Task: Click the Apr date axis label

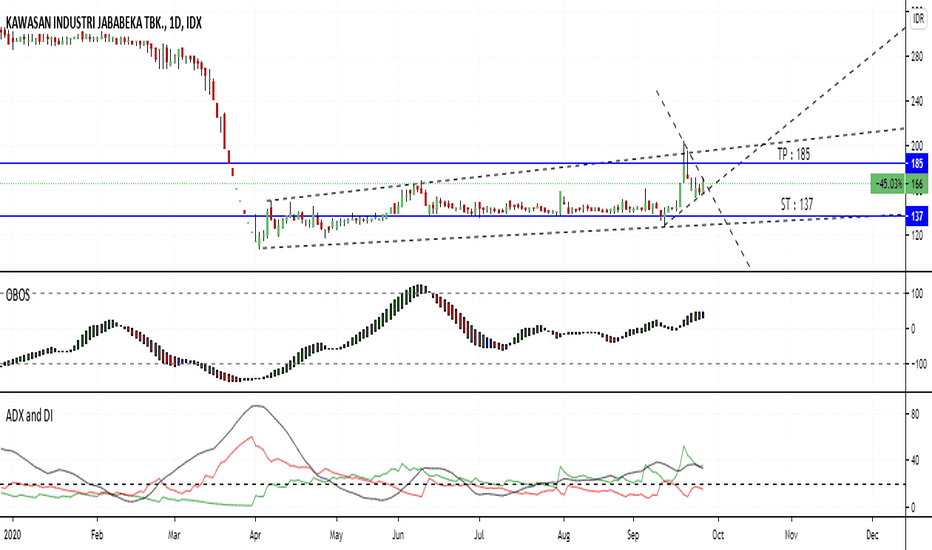Action: tap(255, 535)
